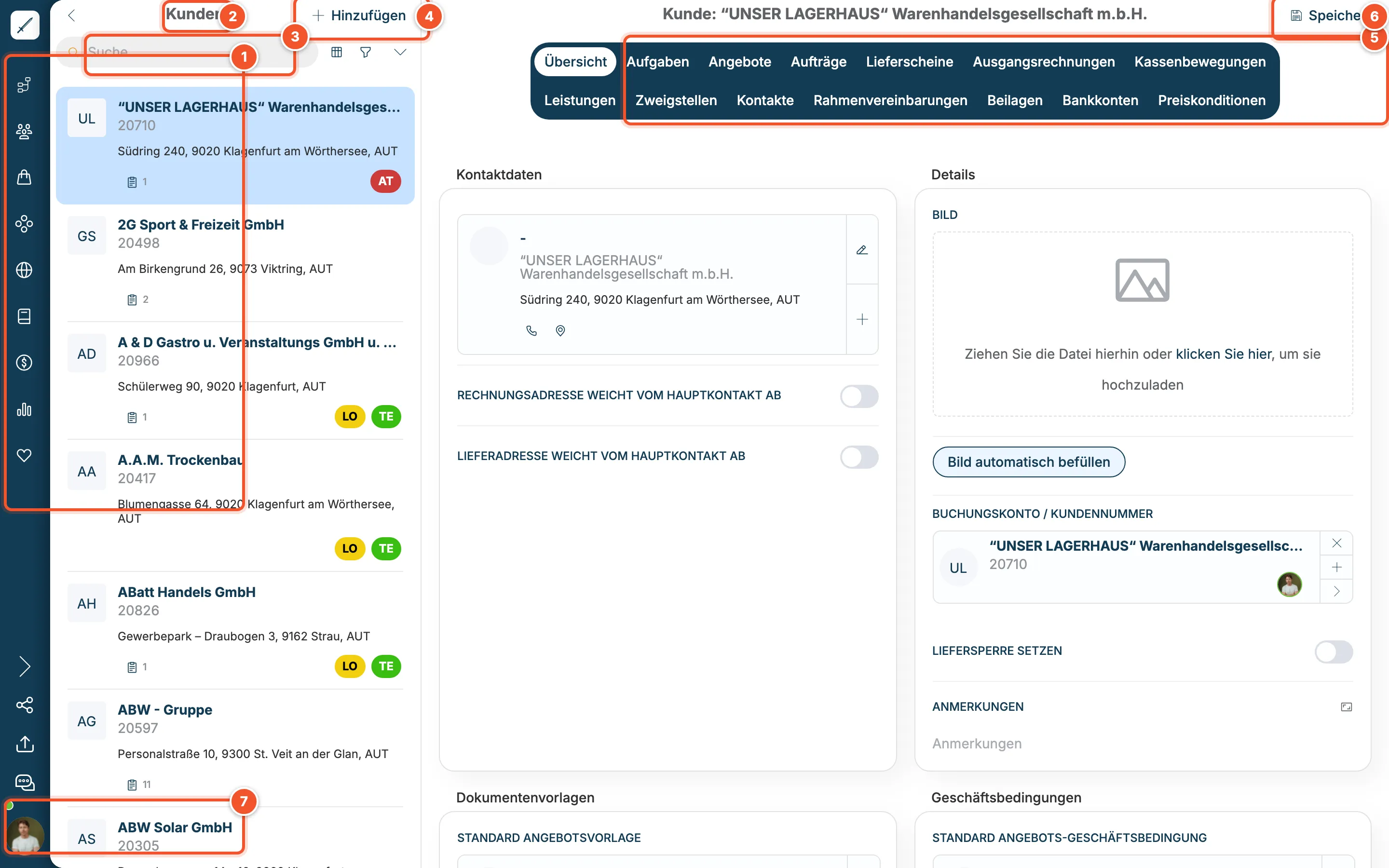Viewport: 1389px width, 868px height.
Task: Click the TE badge on ABatt Handels GmbH
Action: point(386,666)
